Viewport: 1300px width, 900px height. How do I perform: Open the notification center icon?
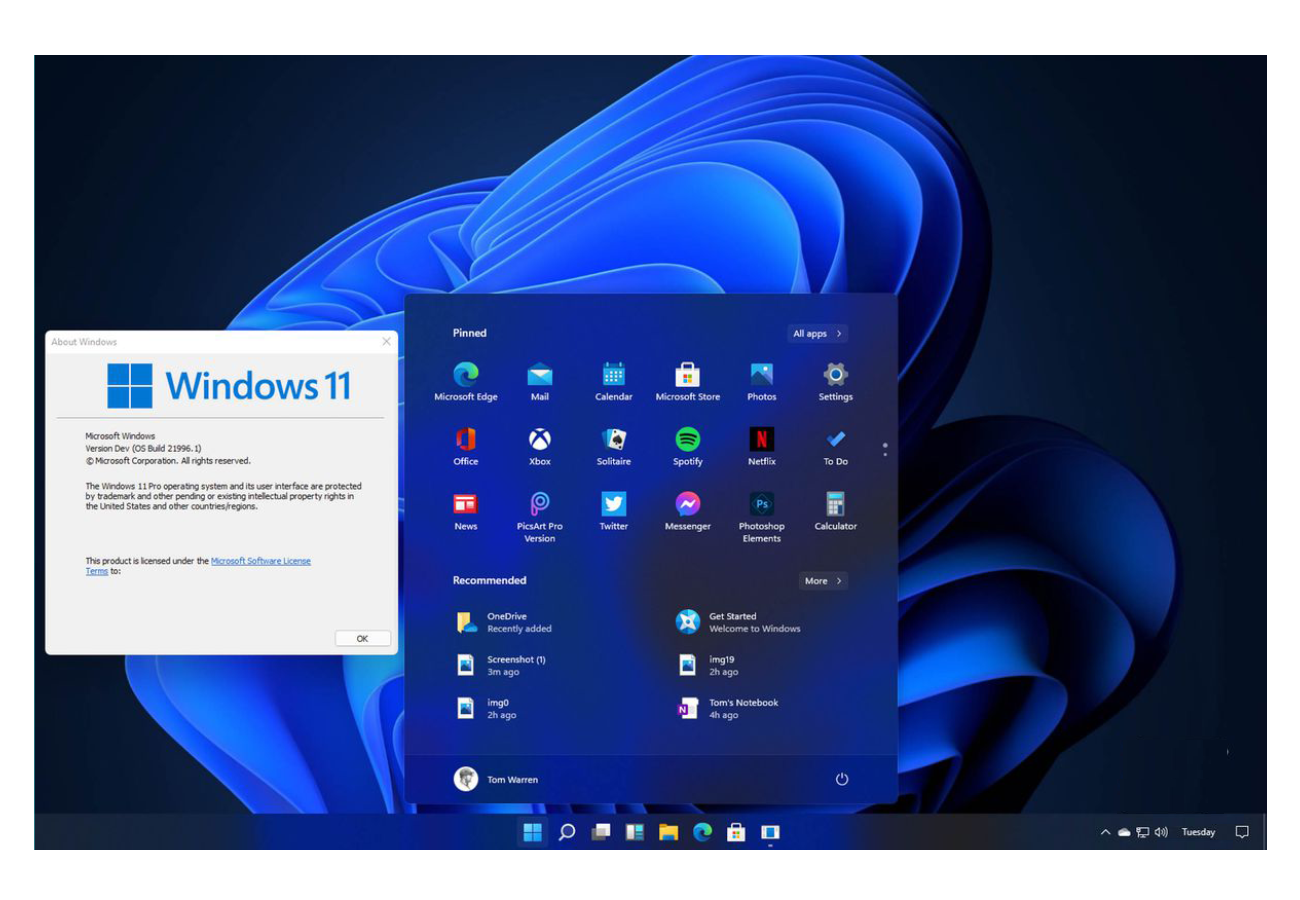[x=1242, y=832]
